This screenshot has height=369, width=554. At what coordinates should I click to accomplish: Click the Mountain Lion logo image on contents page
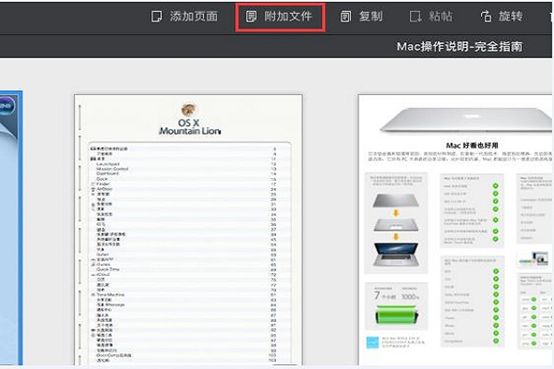189,110
